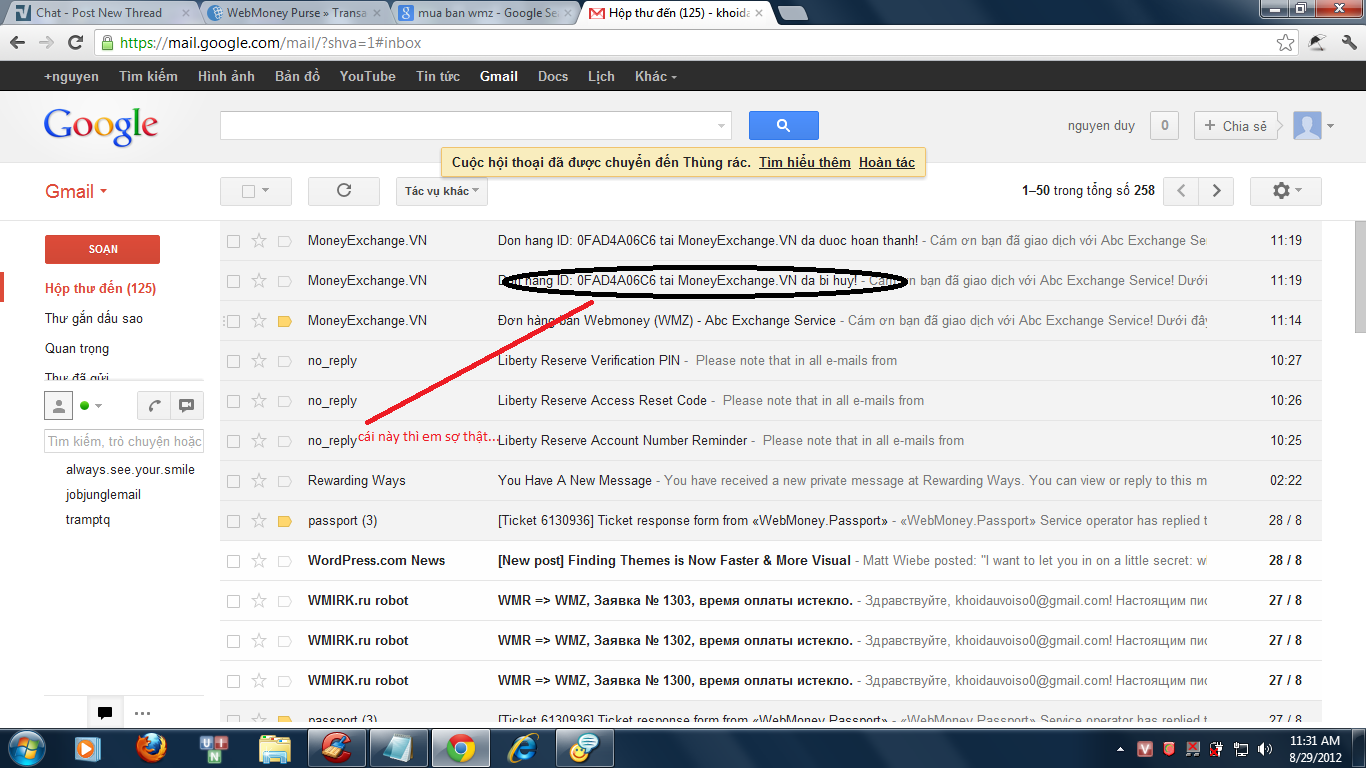Open the account profile picture menu
This screenshot has width=1366, height=768.
1314,126
